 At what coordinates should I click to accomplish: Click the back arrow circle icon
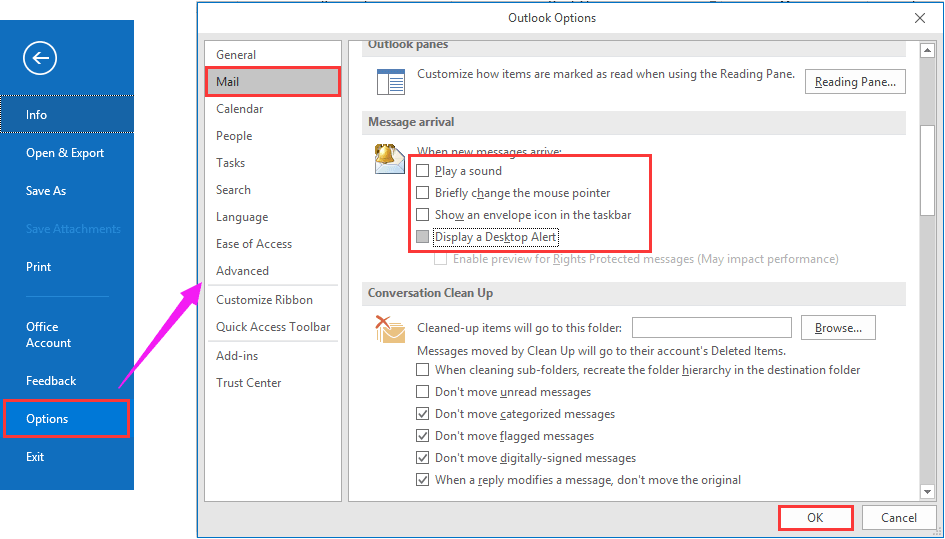(x=40, y=58)
